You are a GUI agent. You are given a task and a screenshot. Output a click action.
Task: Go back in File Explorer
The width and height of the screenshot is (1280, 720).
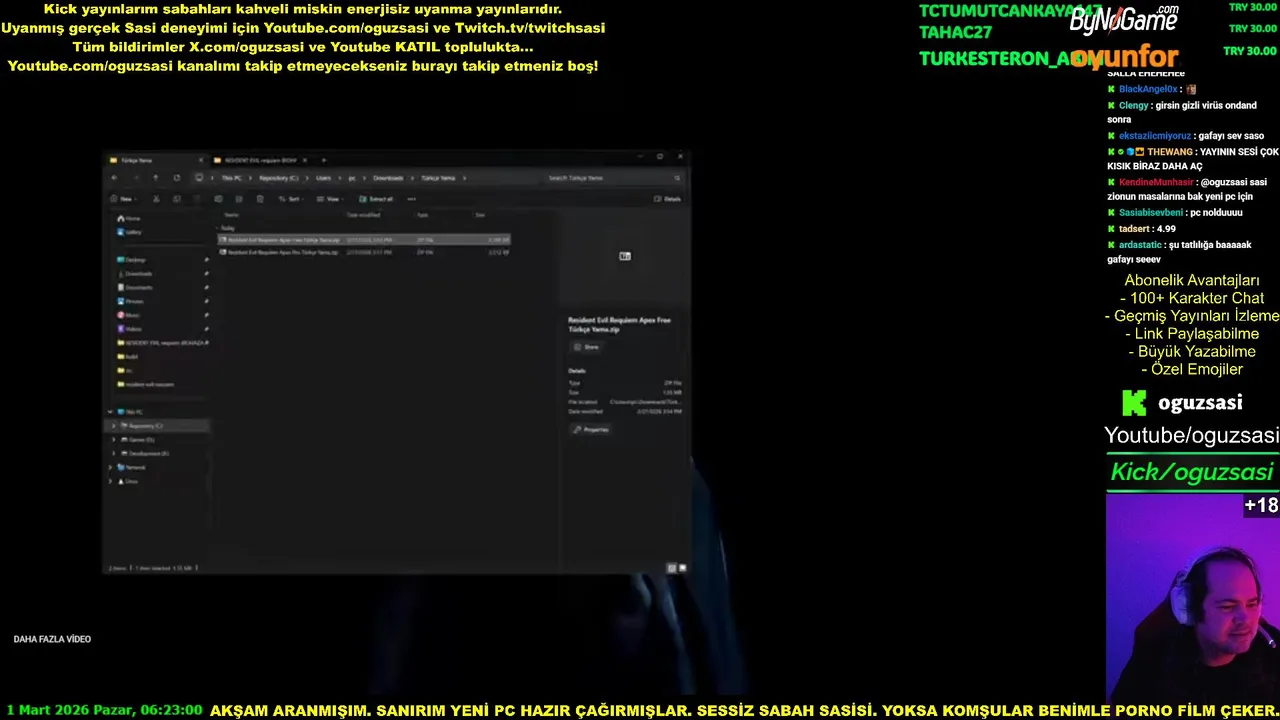(x=114, y=178)
